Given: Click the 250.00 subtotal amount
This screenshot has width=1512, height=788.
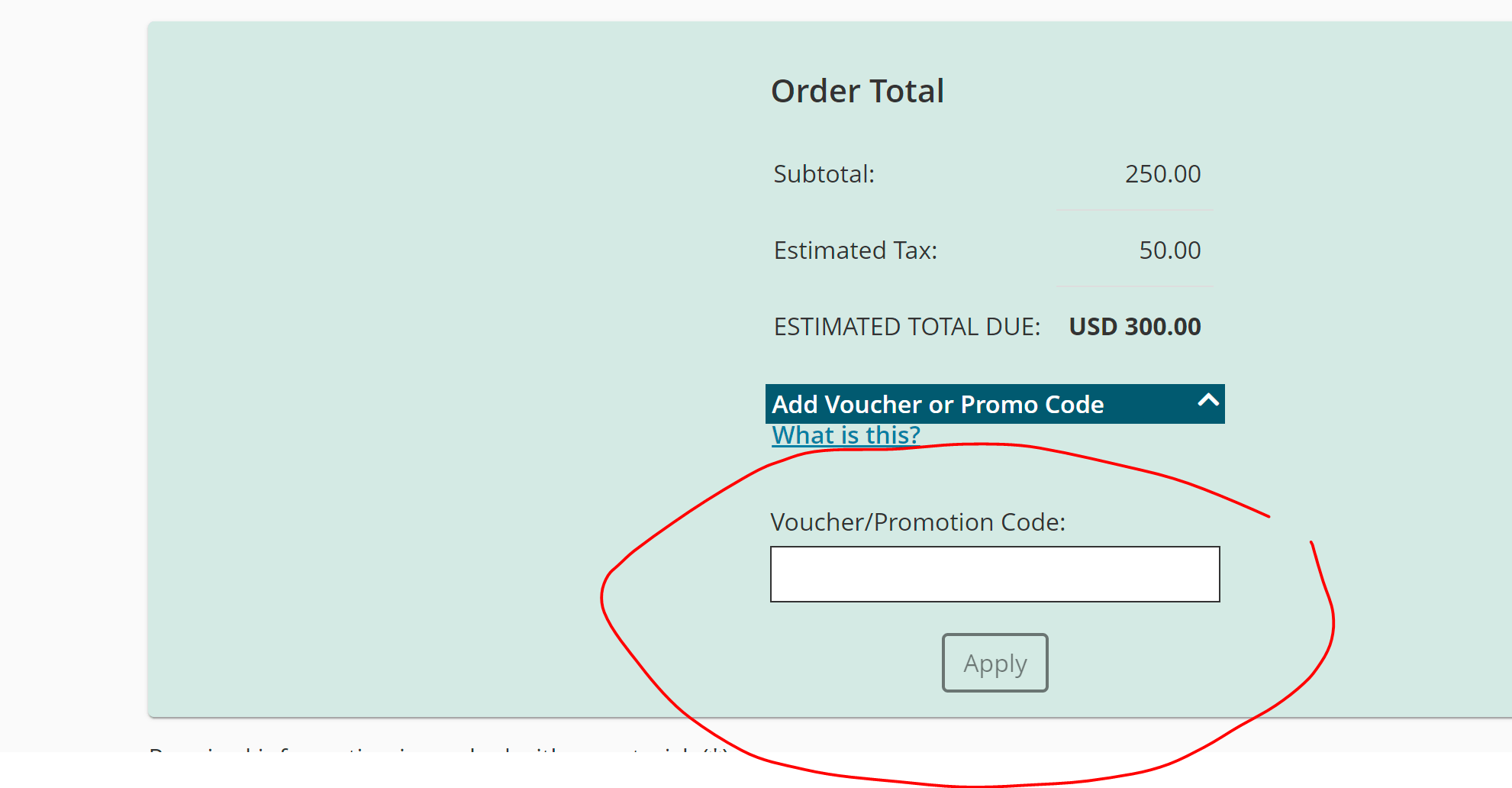Looking at the screenshot, I should [1162, 174].
